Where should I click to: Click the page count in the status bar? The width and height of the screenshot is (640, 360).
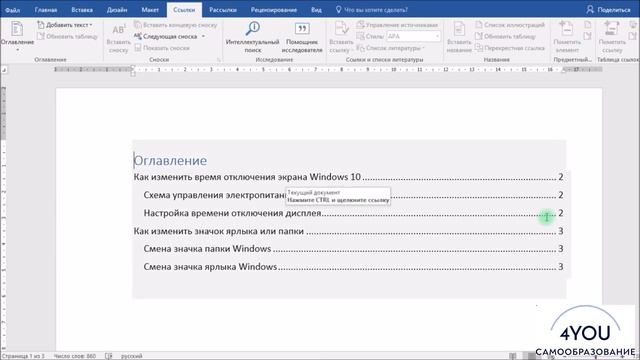click(23, 356)
